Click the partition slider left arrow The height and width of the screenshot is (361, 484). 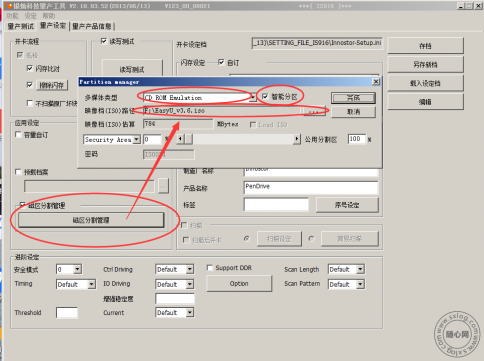tap(180, 139)
